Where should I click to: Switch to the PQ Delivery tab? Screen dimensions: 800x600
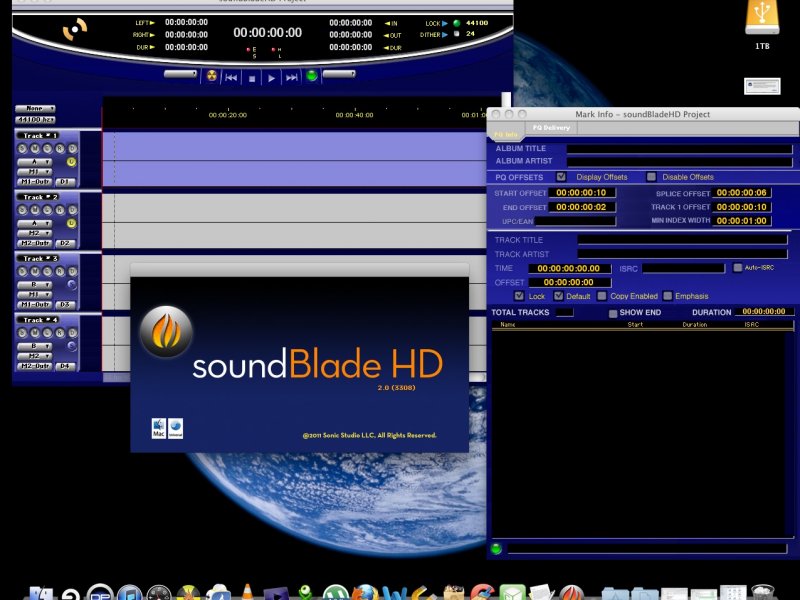pyautogui.click(x=551, y=128)
